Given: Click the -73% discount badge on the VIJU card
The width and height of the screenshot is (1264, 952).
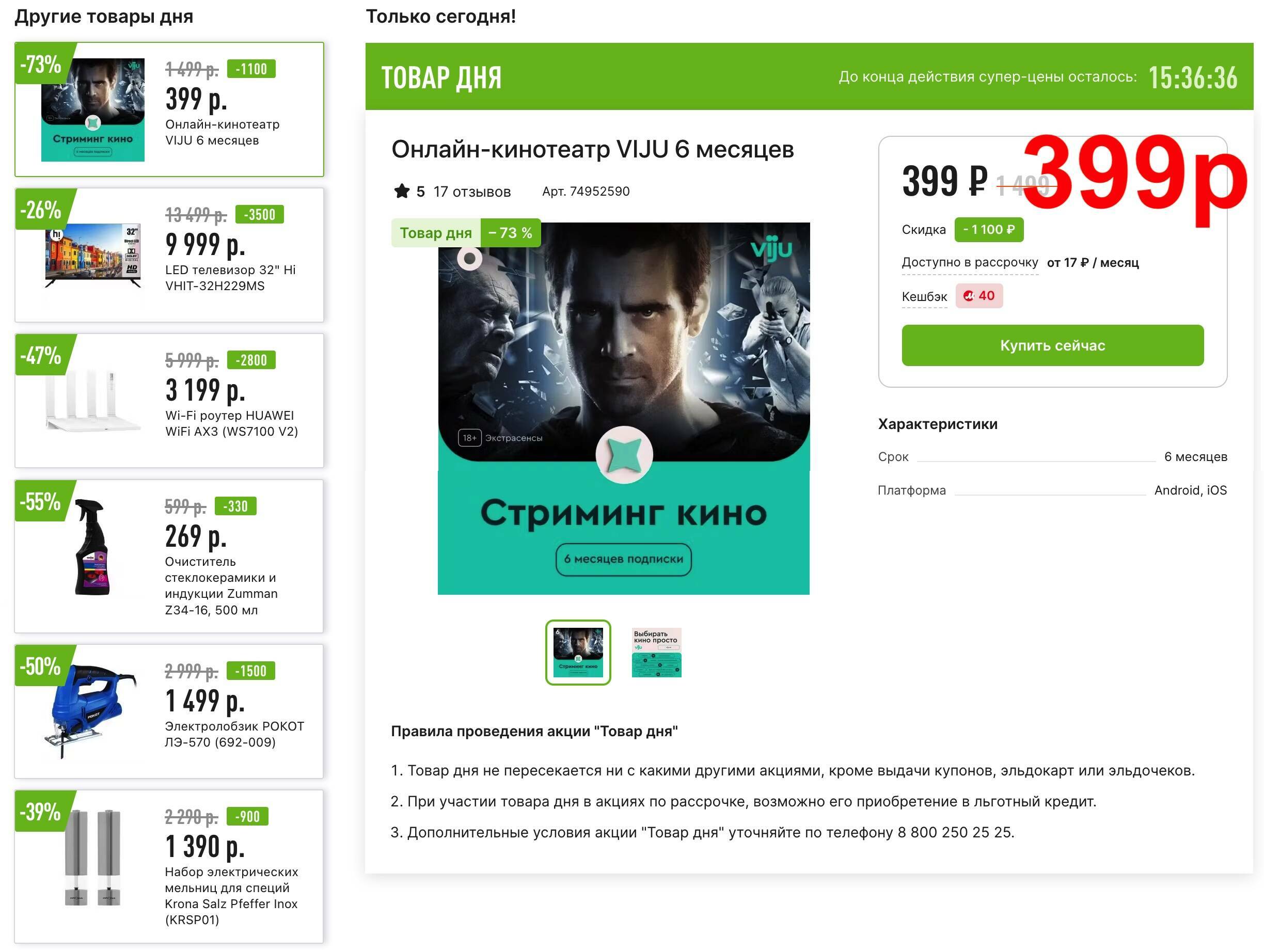Looking at the screenshot, I should click(x=41, y=64).
